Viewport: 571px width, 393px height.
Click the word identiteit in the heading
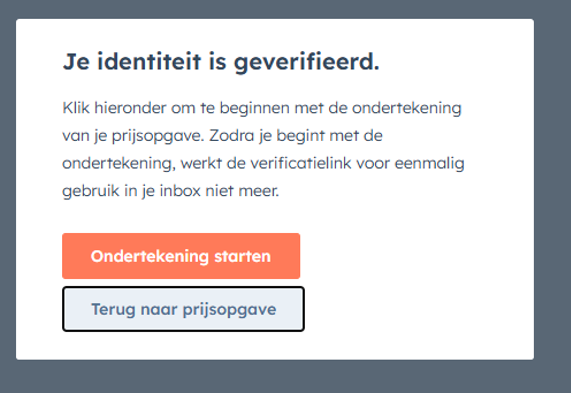(149, 61)
